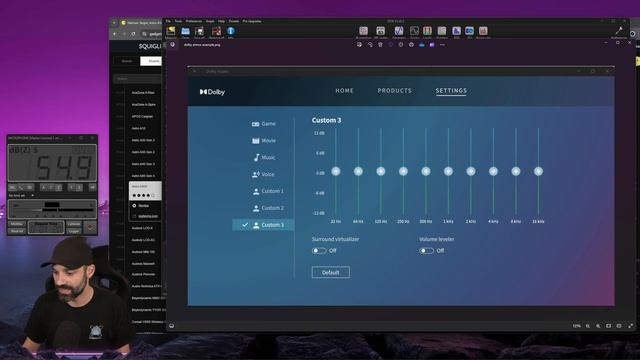Select the Models tab in Squiglink
Image resolution: width=640 pixels, height=360 pixels.
tap(151, 61)
